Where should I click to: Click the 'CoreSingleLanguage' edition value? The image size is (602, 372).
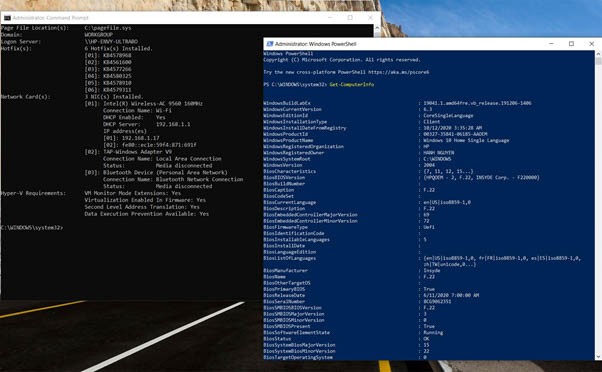448,116
